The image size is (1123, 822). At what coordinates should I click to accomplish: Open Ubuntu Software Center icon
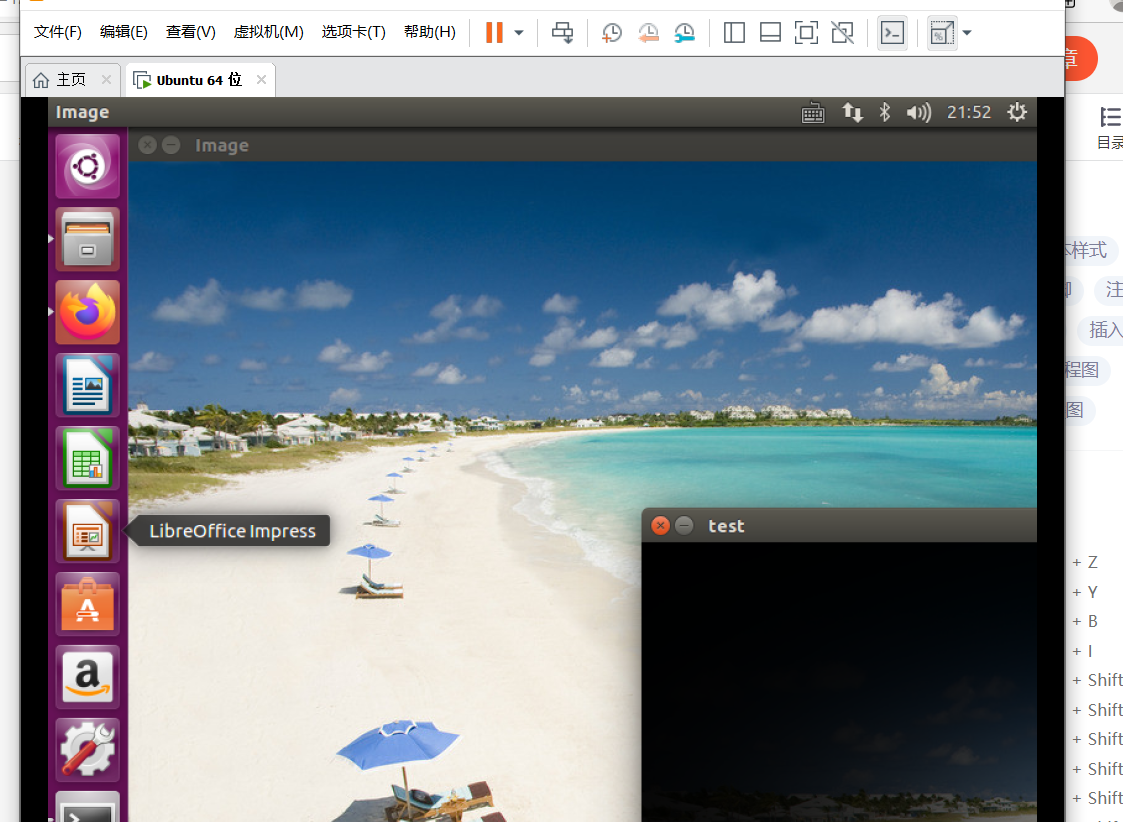[x=87, y=604]
